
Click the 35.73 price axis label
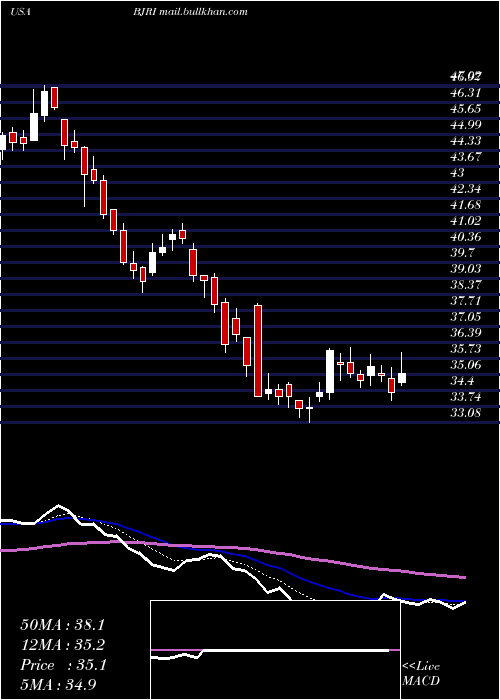click(x=467, y=349)
